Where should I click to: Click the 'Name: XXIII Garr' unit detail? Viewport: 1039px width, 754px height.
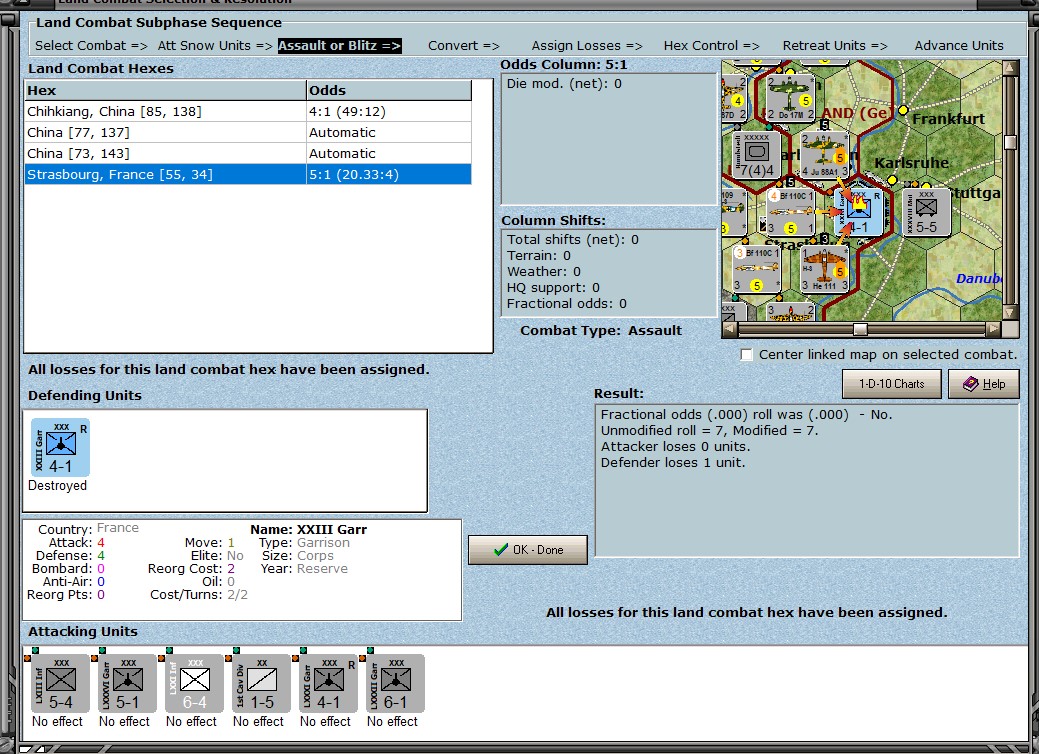pyautogui.click(x=308, y=529)
